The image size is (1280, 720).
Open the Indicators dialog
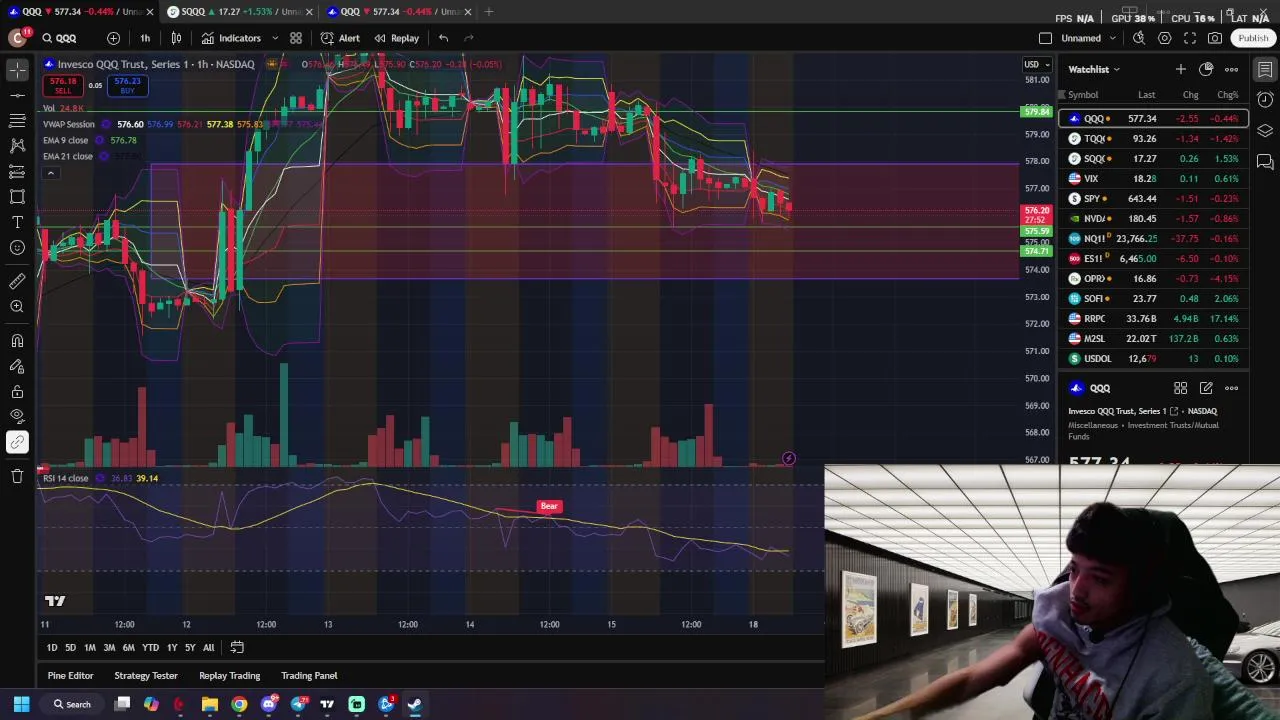[x=231, y=38]
